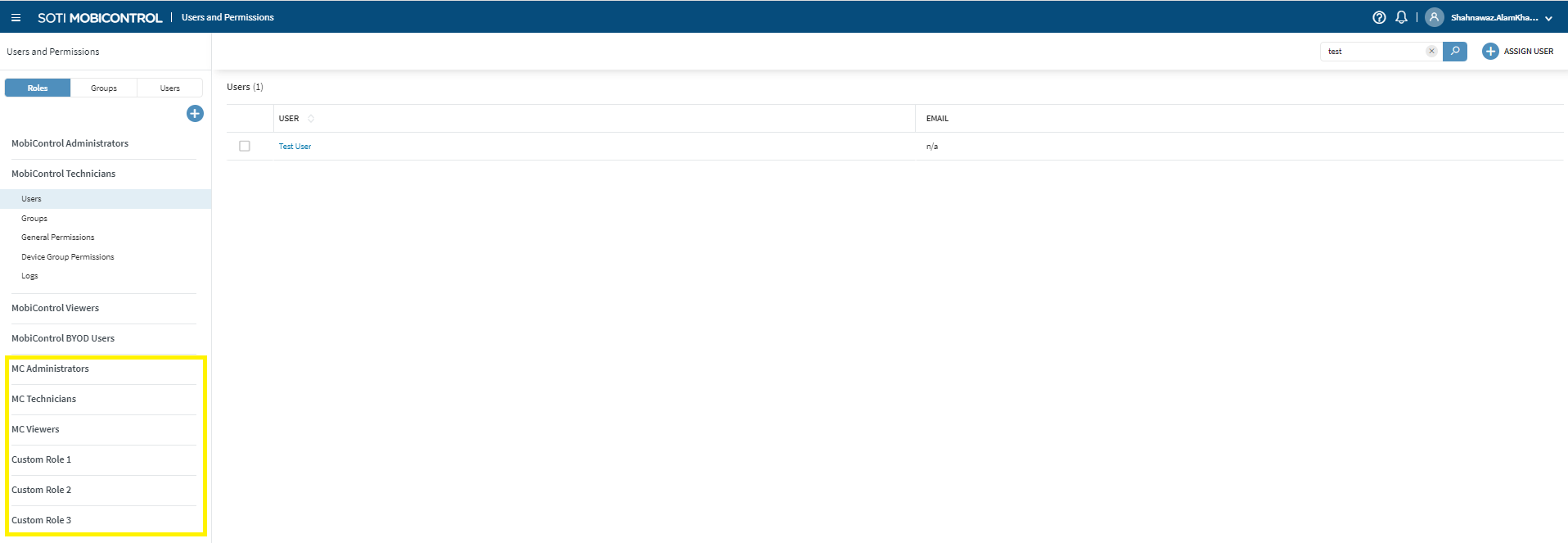1568x543 pixels.
Task: Click in the search input field
Action: point(1375,52)
